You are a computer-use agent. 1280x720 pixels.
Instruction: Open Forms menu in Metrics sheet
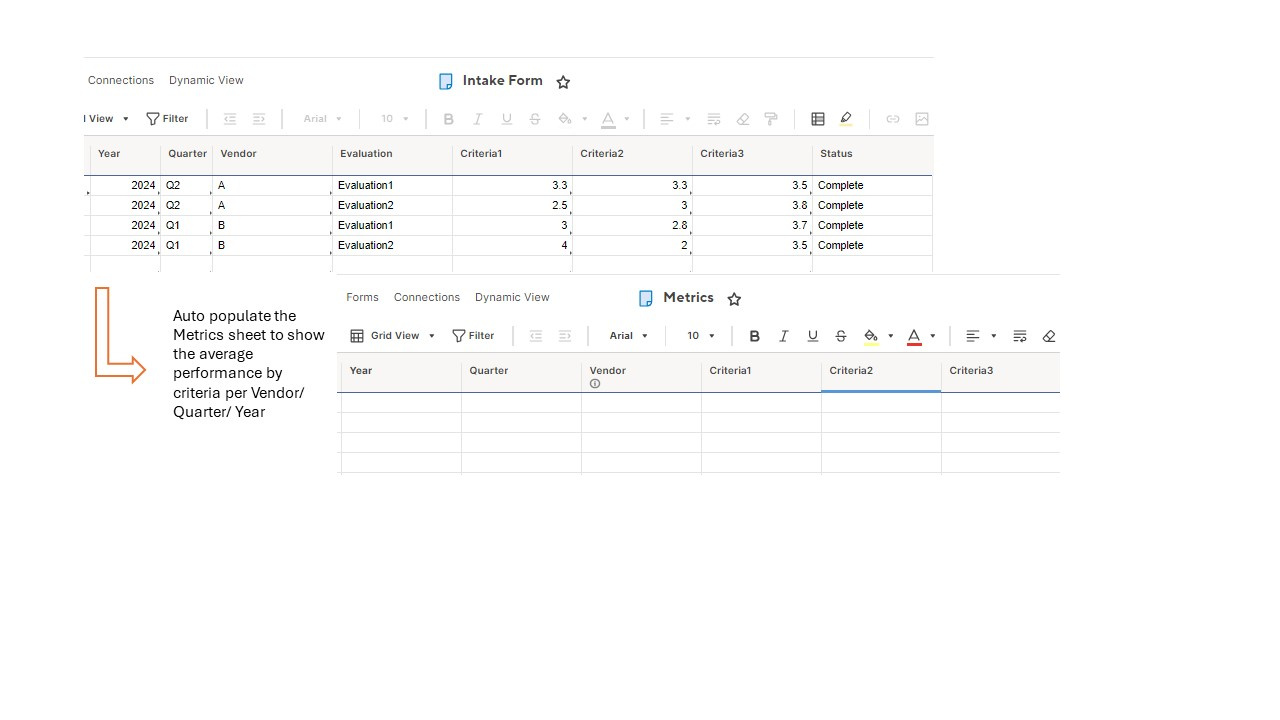click(x=362, y=297)
